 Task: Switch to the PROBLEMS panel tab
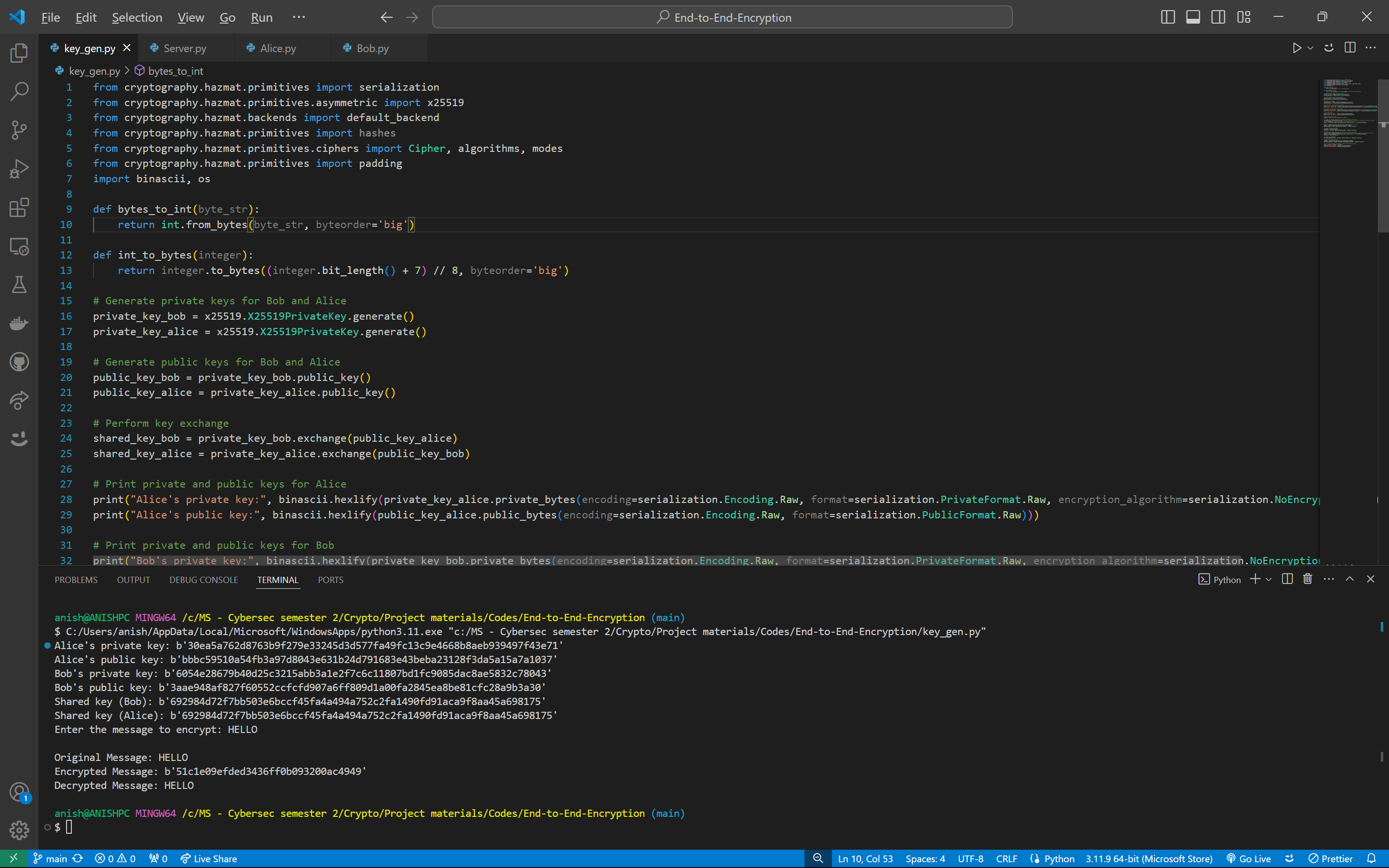(76, 579)
